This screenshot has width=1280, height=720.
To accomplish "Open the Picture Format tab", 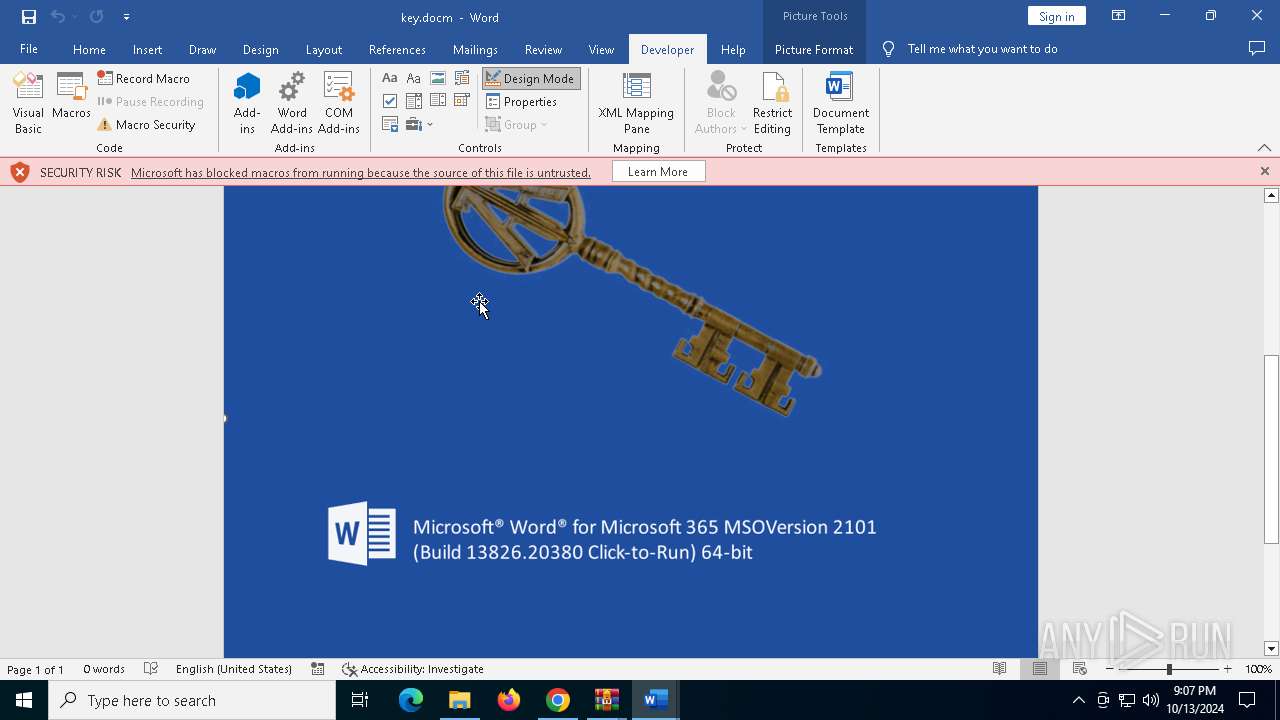I will pos(814,49).
